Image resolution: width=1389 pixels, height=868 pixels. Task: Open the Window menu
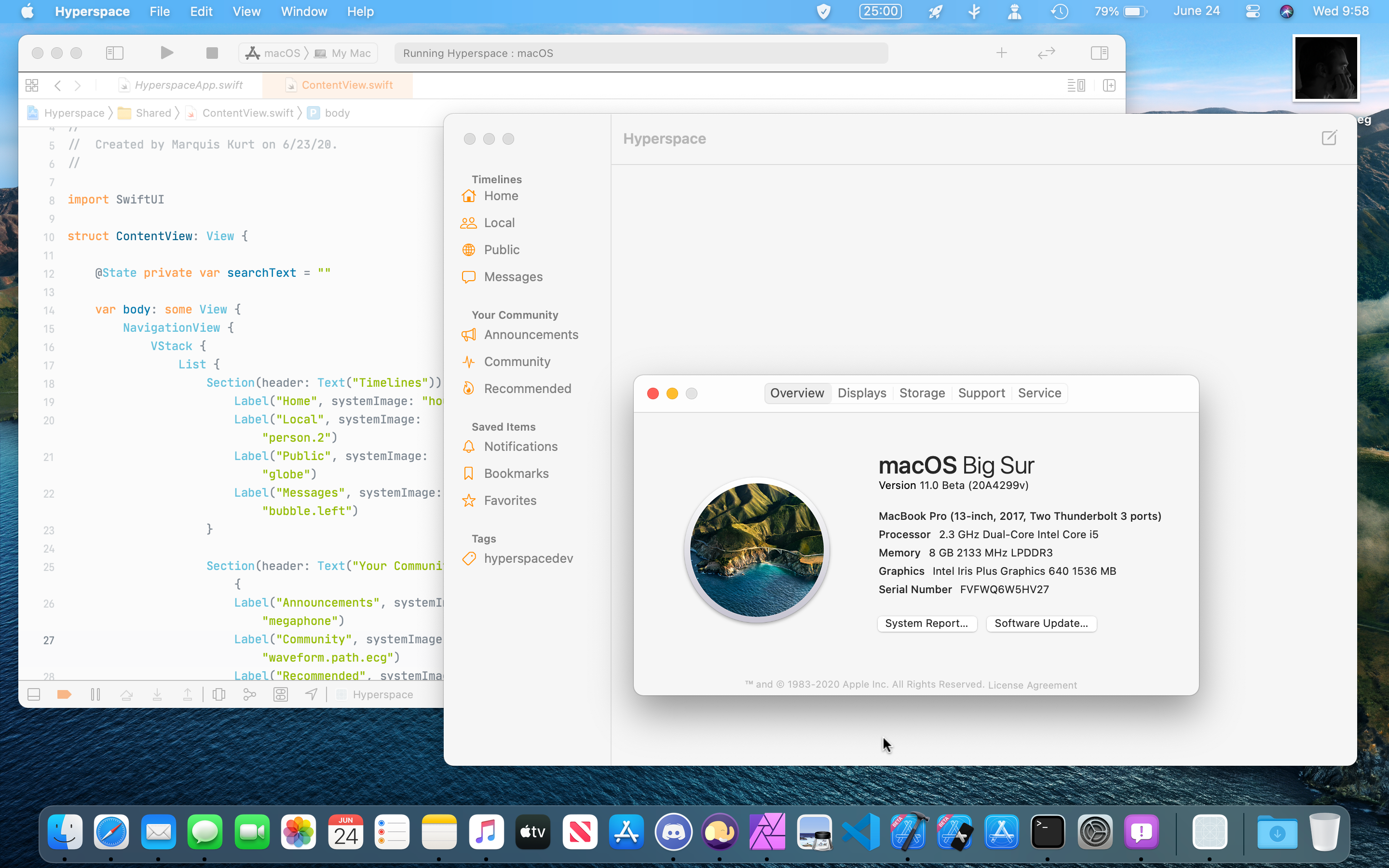304,12
